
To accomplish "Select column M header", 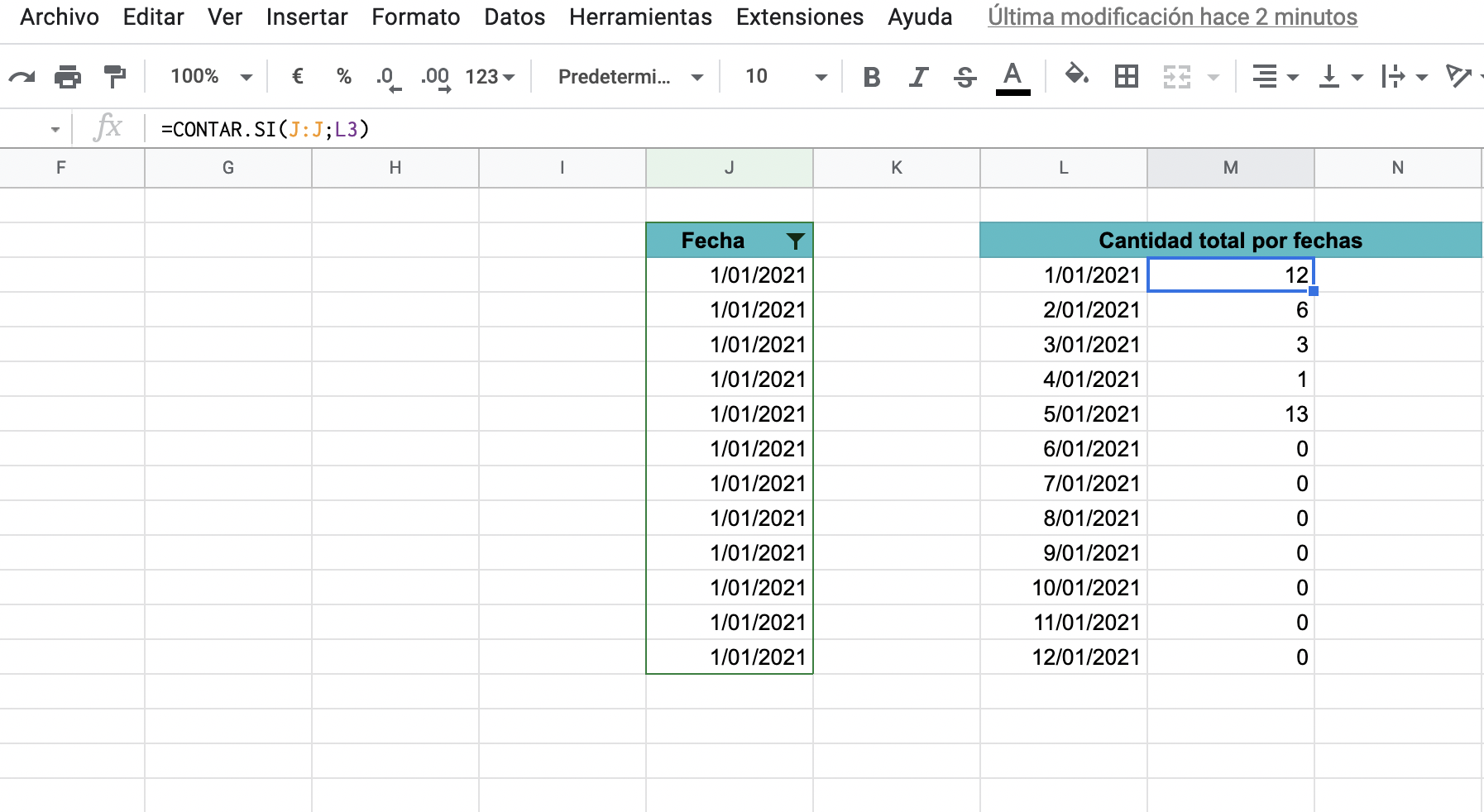I will tap(1231, 168).
